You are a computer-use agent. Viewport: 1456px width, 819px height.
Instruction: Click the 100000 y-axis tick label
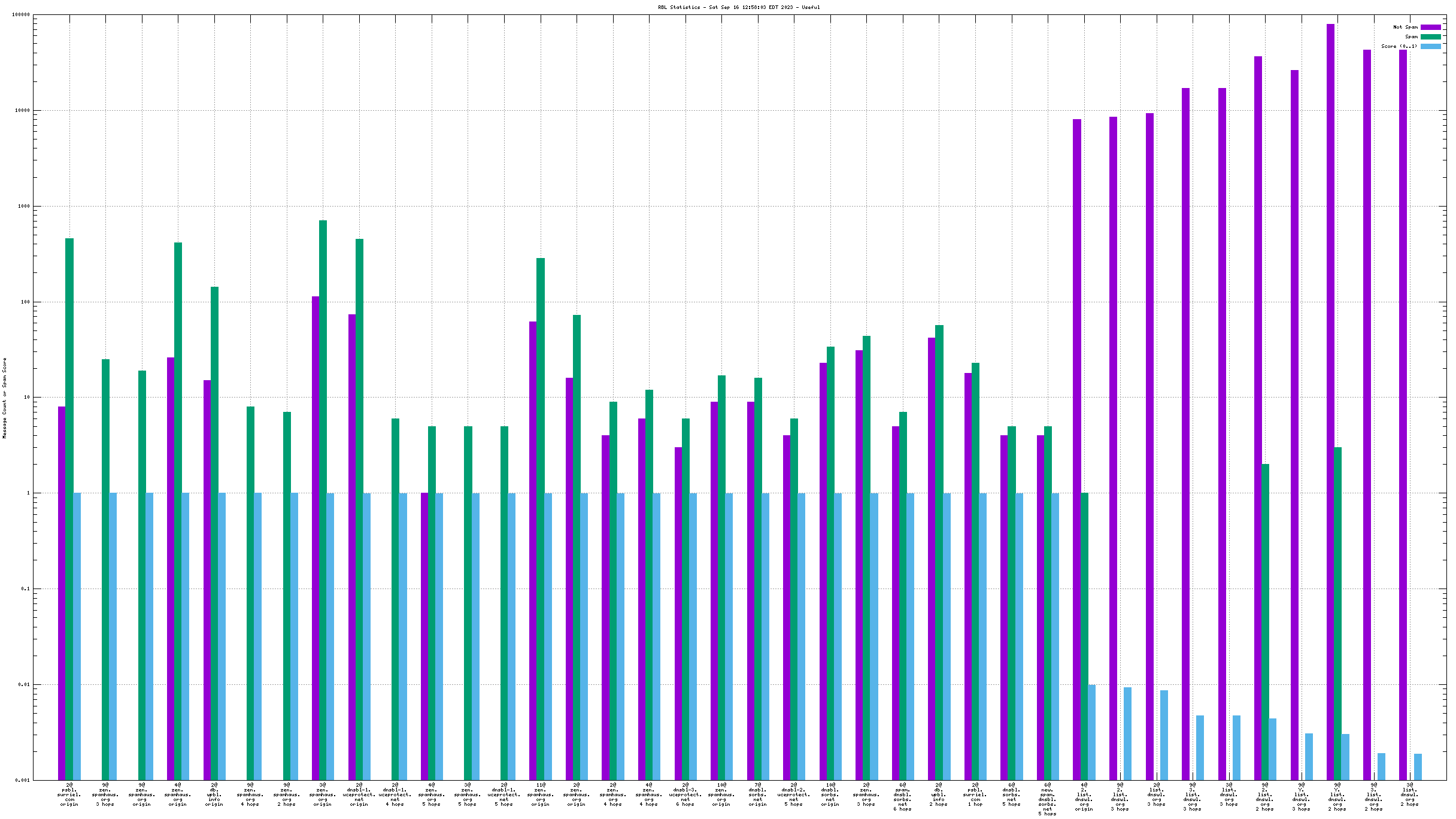pyautogui.click(x=21, y=15)
